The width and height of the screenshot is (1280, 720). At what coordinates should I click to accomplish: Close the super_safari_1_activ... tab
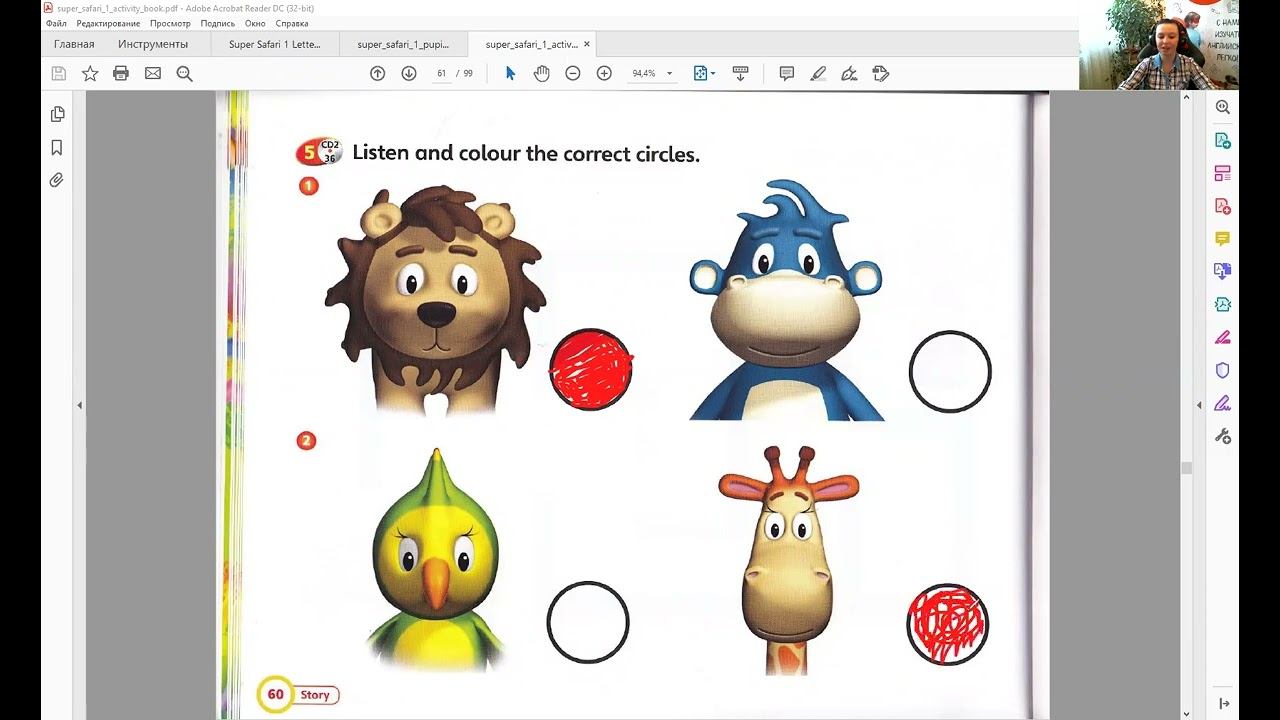[587, 44]
